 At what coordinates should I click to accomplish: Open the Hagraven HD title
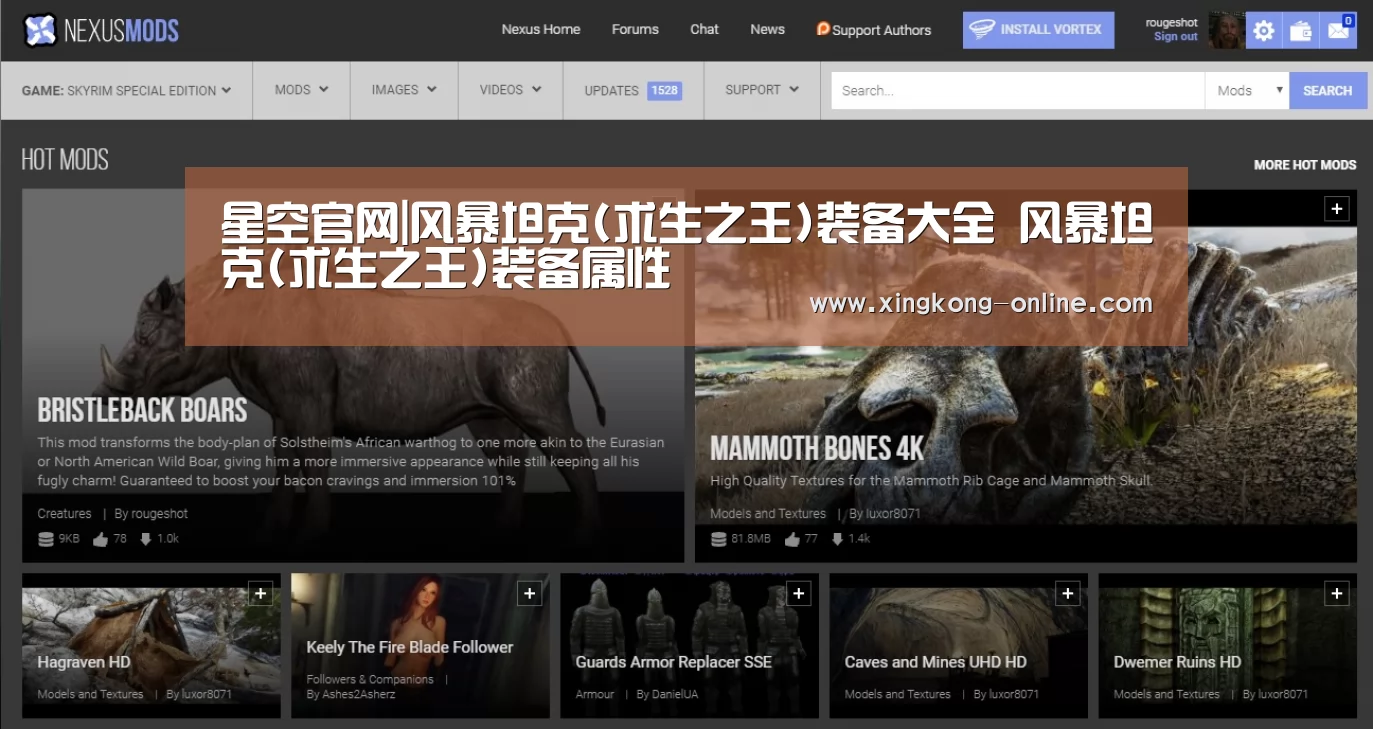84,662
